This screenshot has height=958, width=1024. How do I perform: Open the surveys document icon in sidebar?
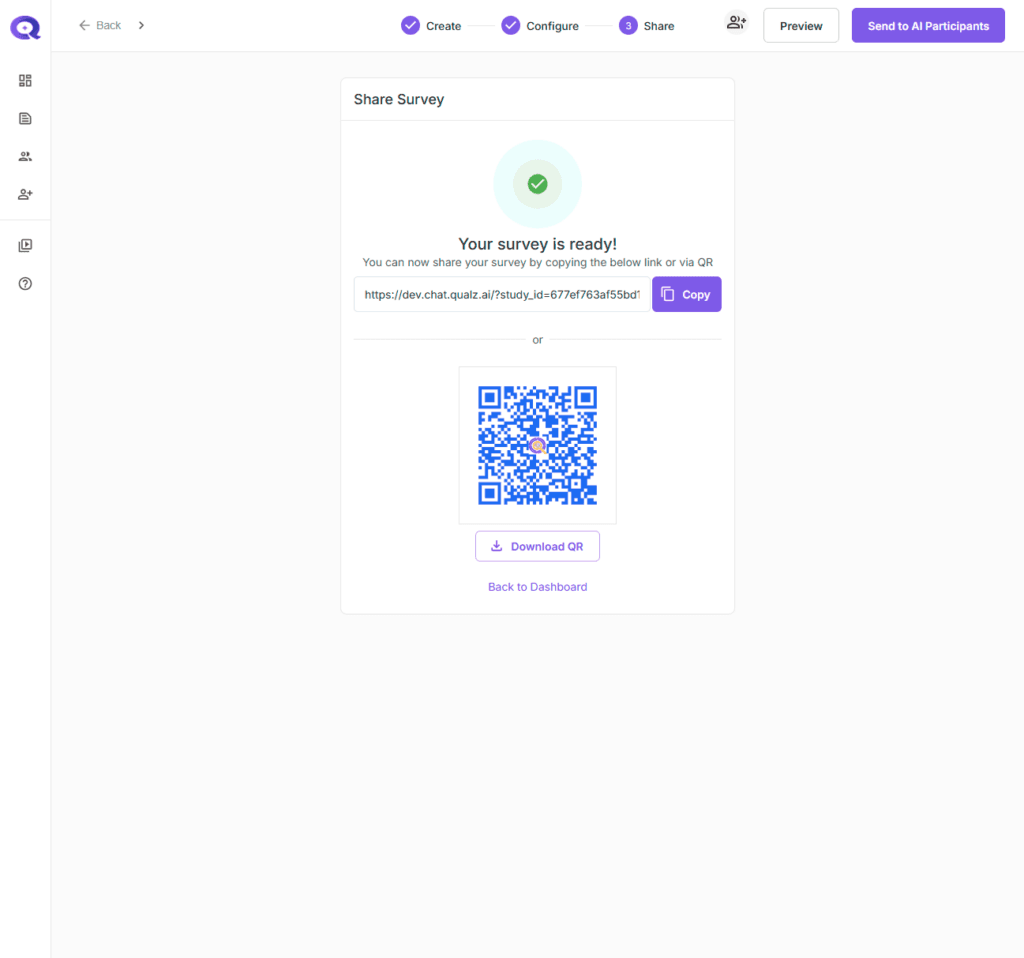[x=26, y=119]
